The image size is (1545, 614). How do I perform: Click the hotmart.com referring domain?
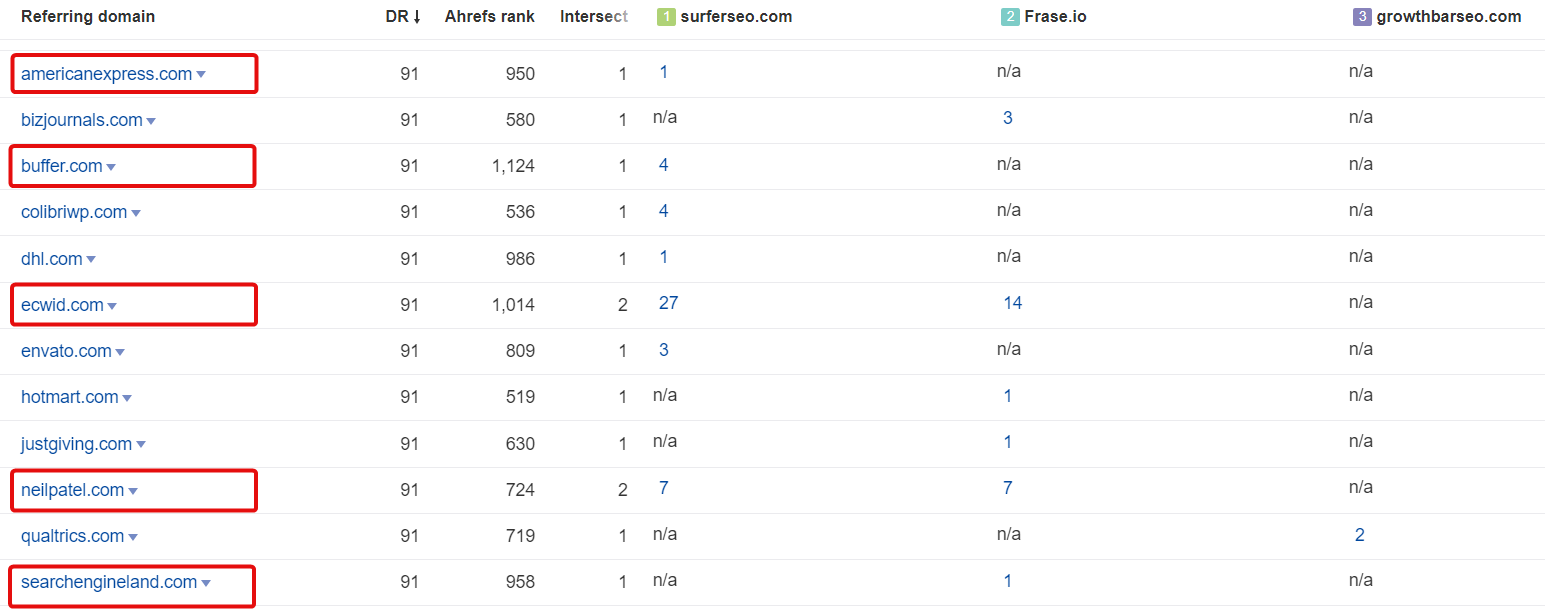(x=70, y=397)
